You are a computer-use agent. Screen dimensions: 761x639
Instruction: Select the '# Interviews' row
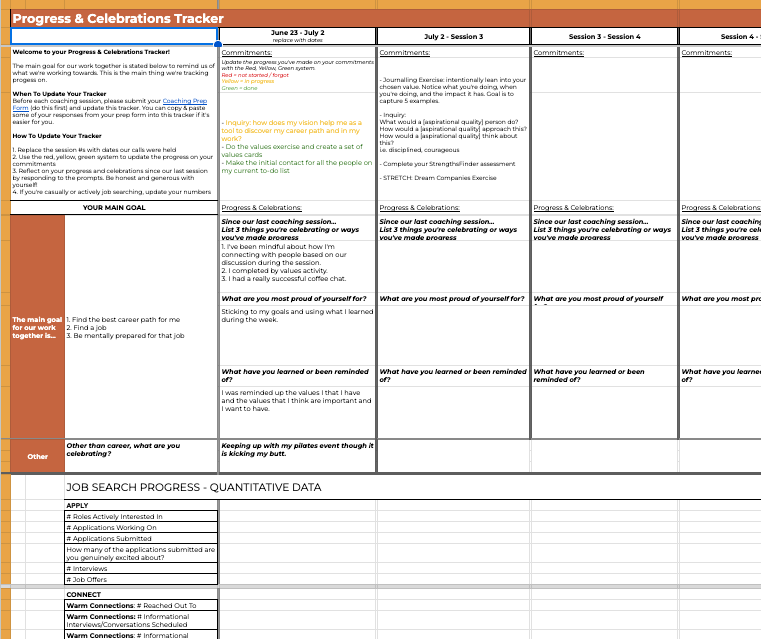pyautogui.click(x=141, y=568)
